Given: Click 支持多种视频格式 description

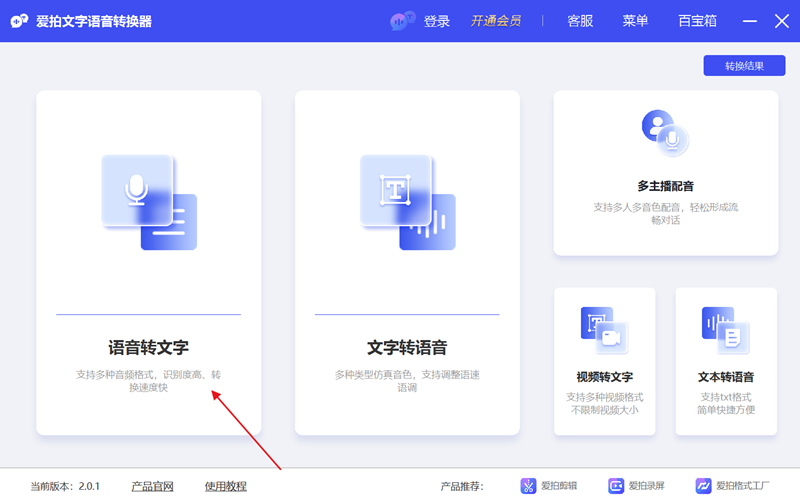Looking at the screenshot, I should tap(605, 403).
